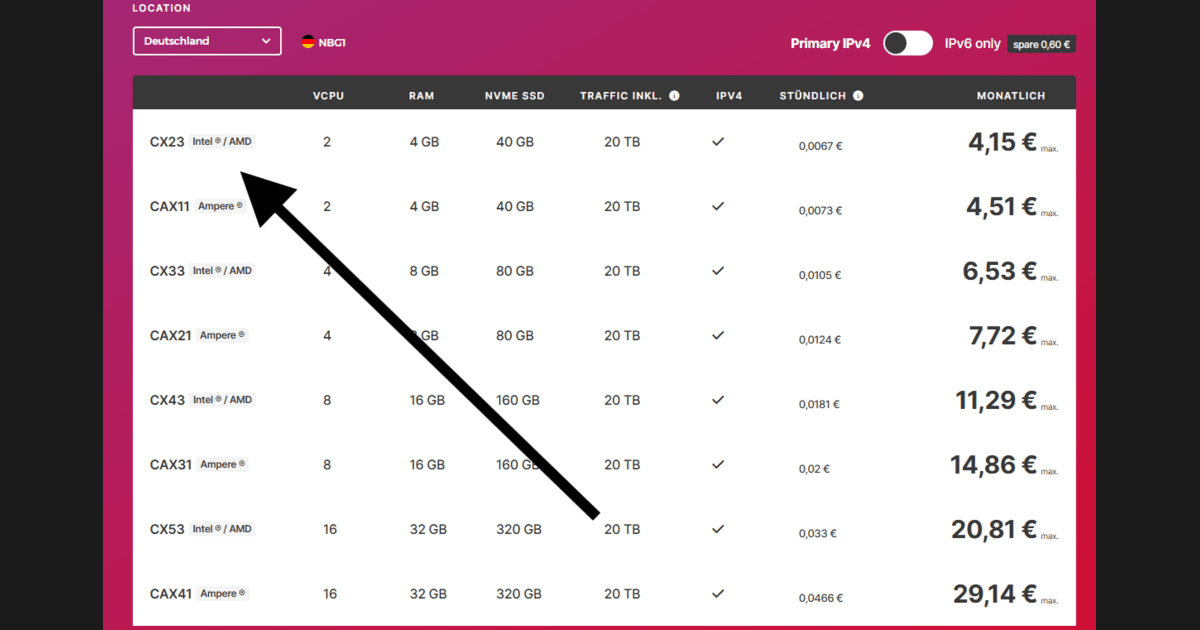This screenshot has height=630, width=1200.
Task: Click the 4,51 € monthly price
Action: [x=1002, y=206]
